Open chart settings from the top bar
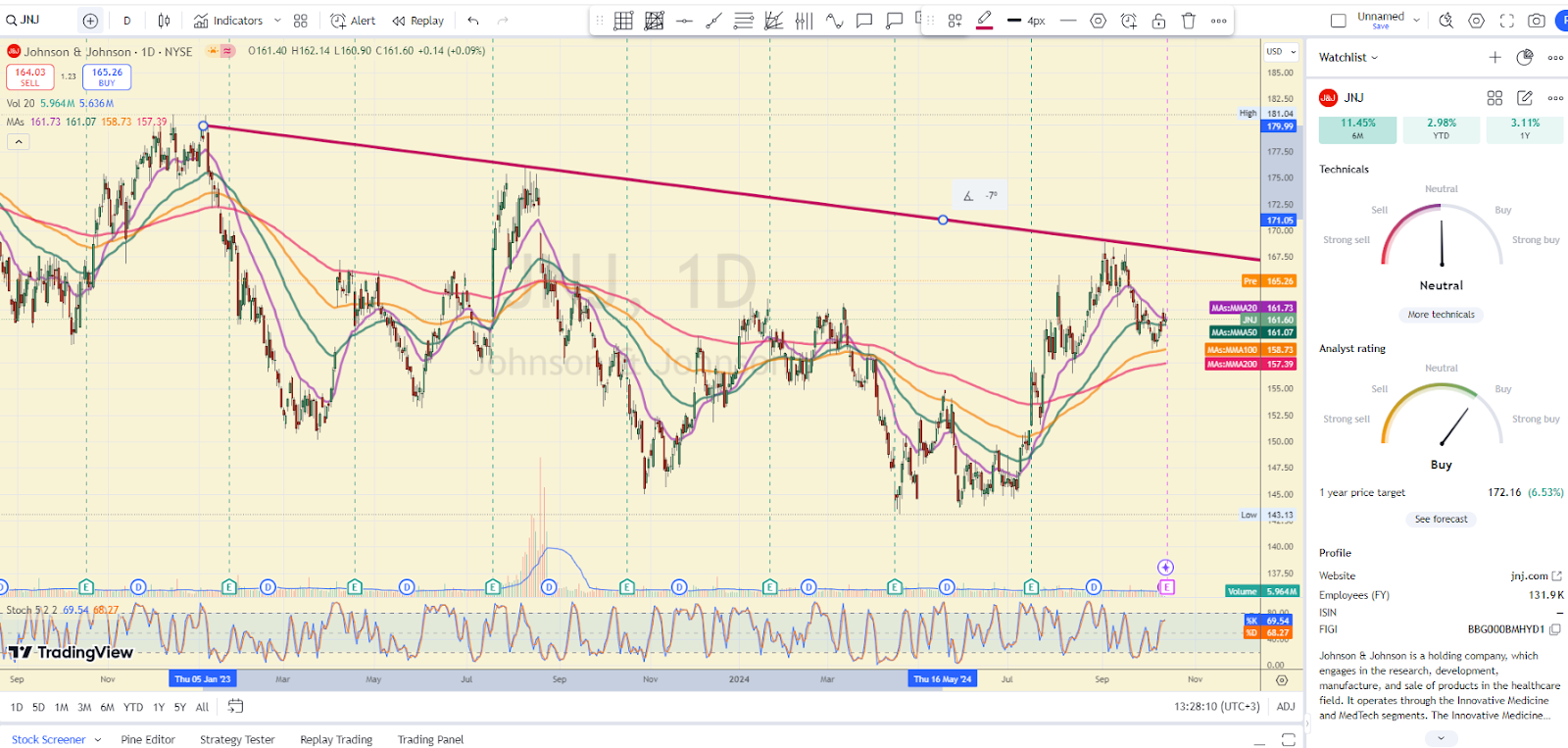 tap(1477, 21)
